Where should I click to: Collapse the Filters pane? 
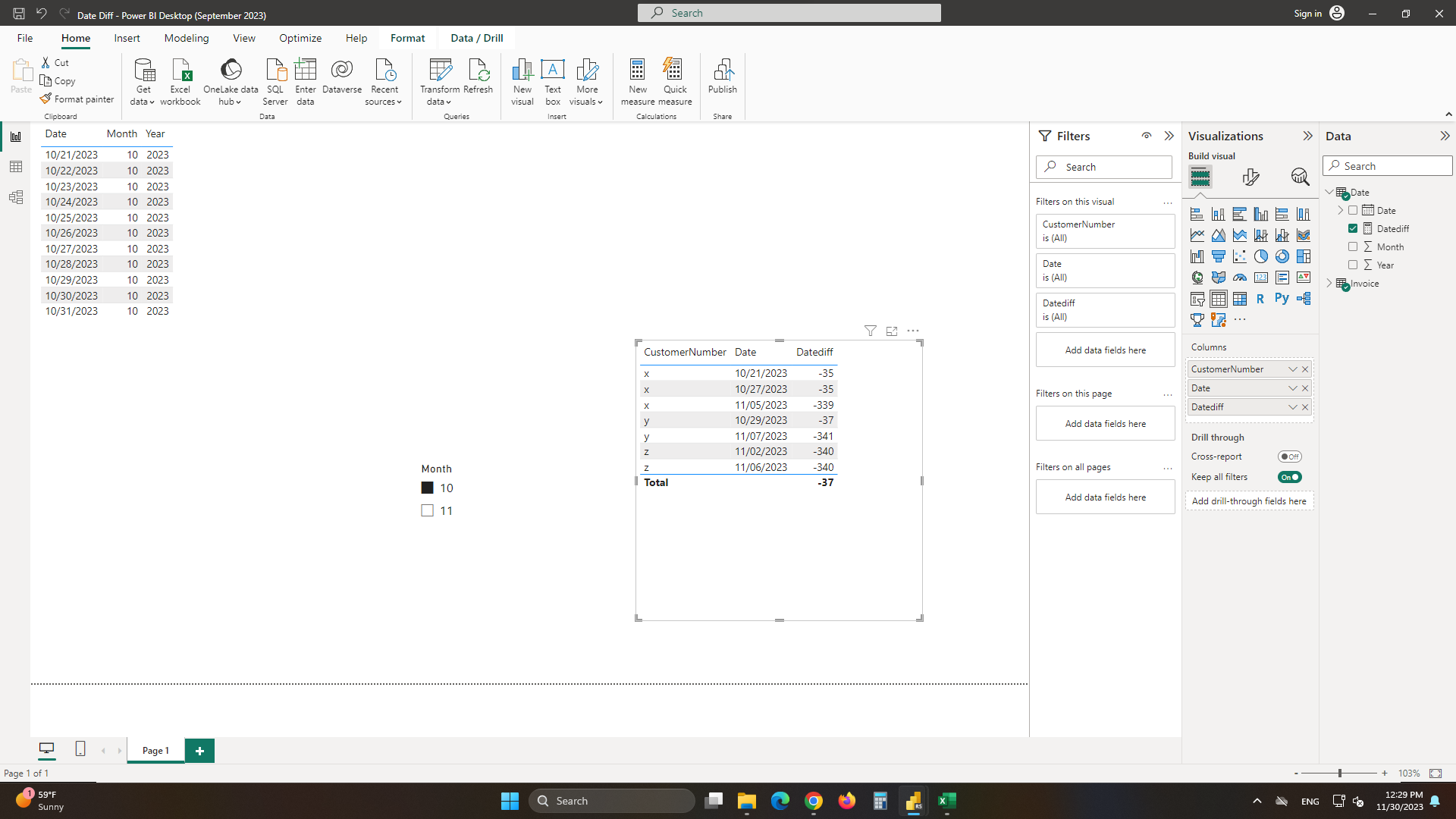(1169, 136)
